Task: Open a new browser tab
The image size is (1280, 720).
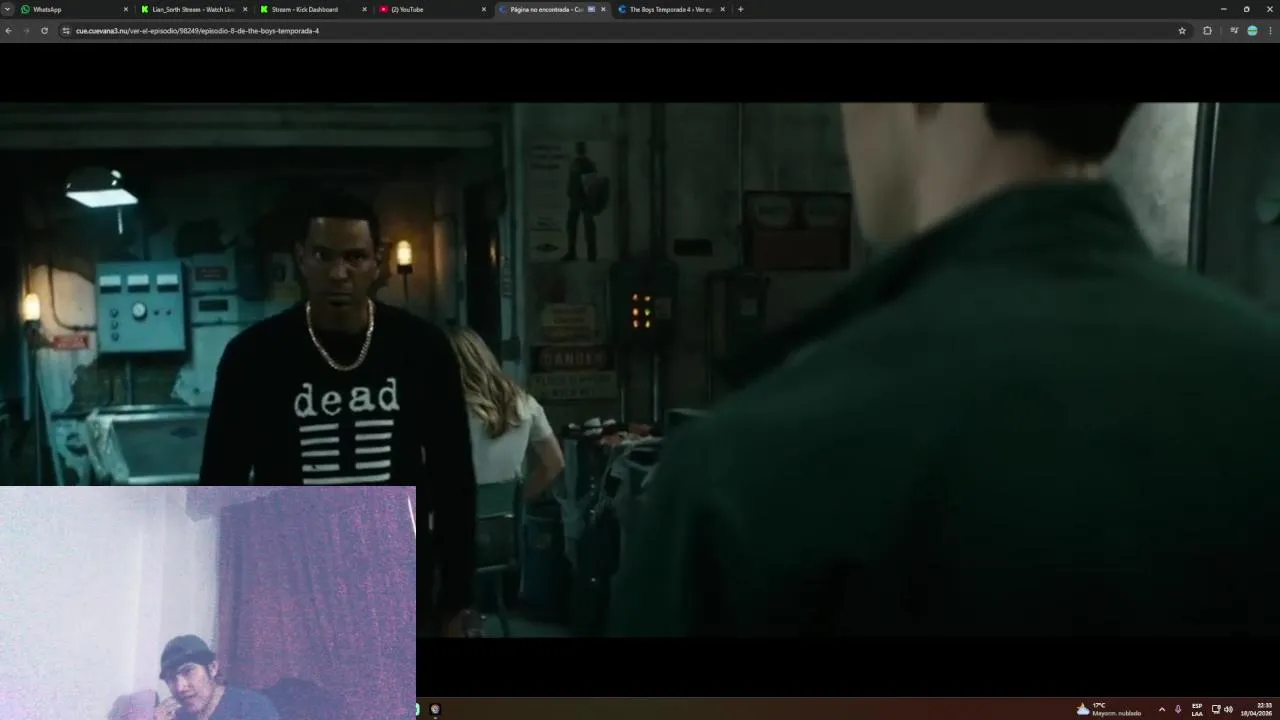Action: point(740,9)
